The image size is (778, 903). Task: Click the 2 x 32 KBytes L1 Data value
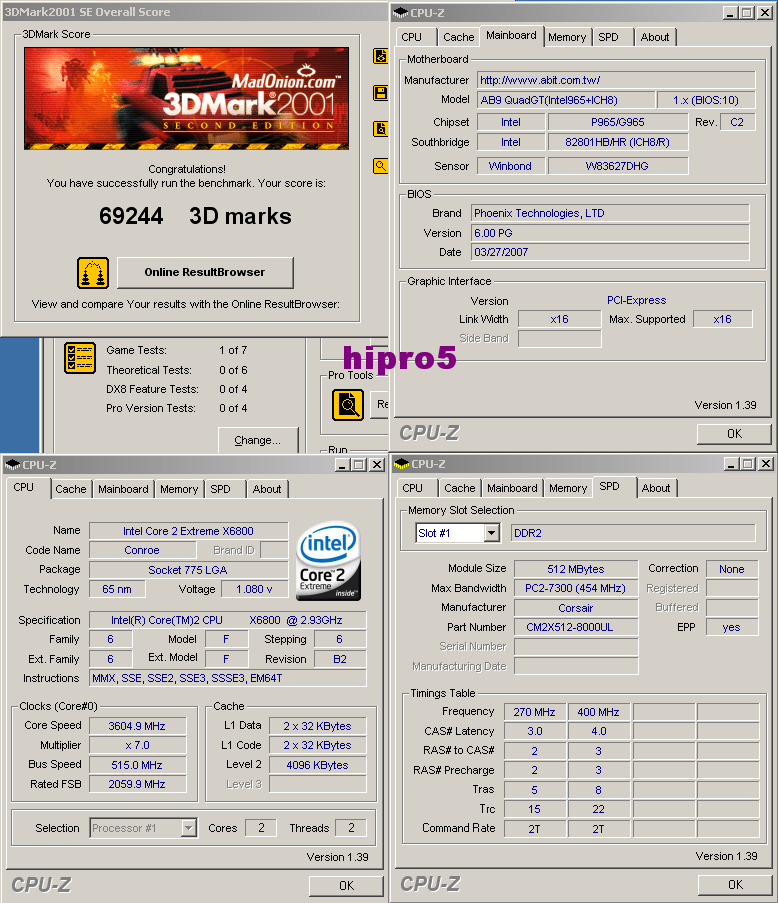click(x=317, y=726)
